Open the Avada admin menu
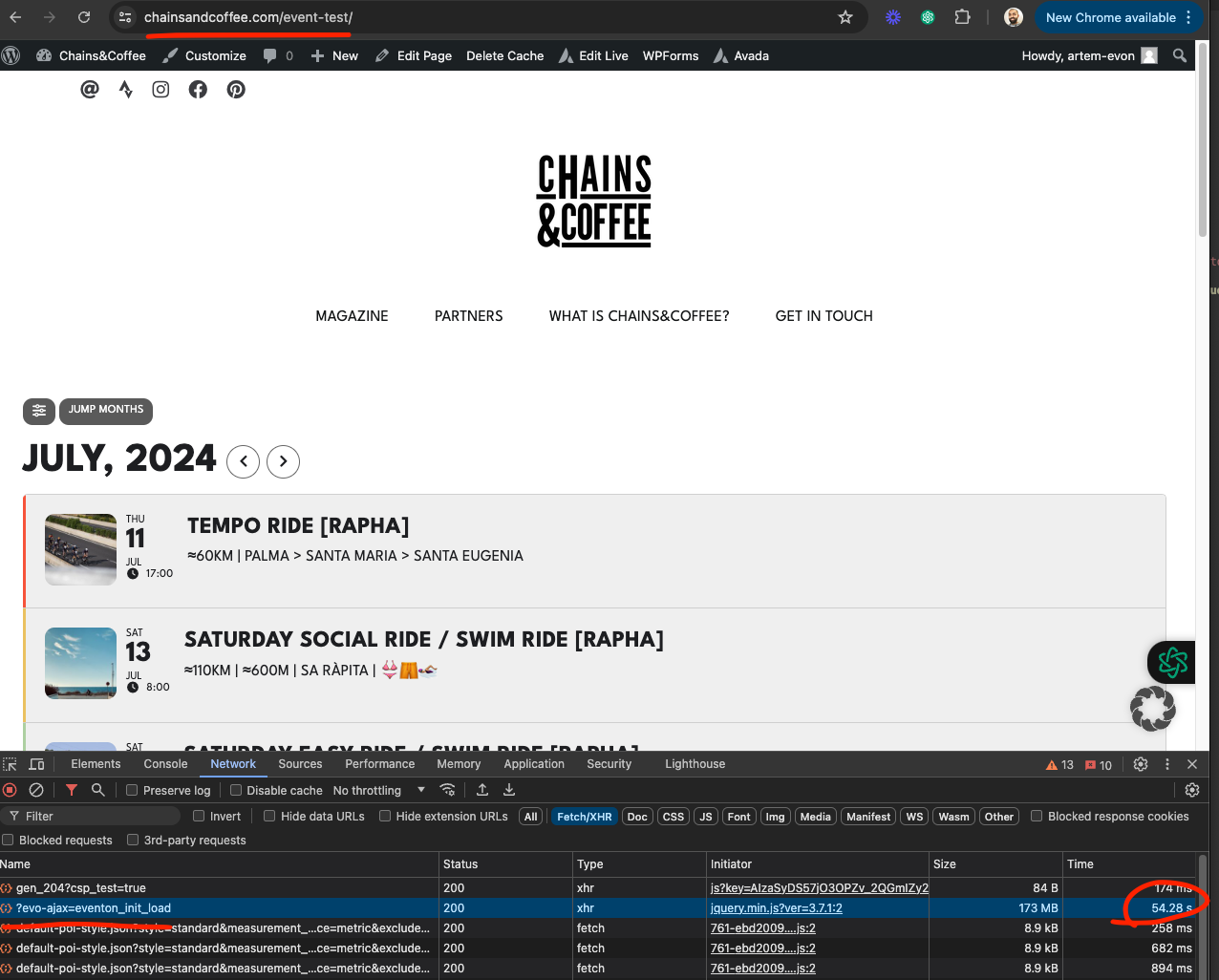 coord(740,55)
